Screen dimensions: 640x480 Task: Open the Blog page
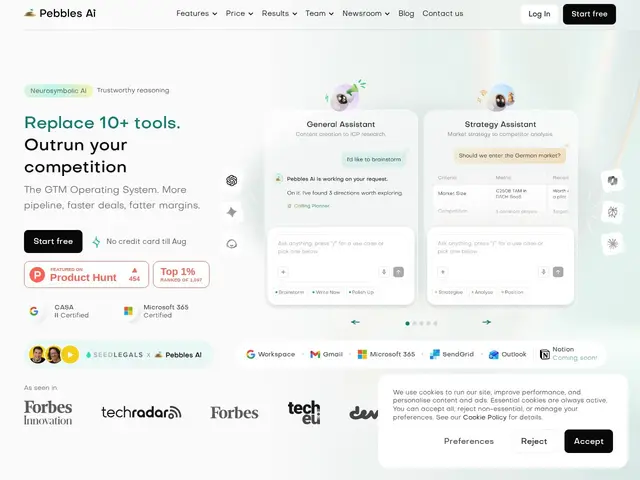(406, 13)
